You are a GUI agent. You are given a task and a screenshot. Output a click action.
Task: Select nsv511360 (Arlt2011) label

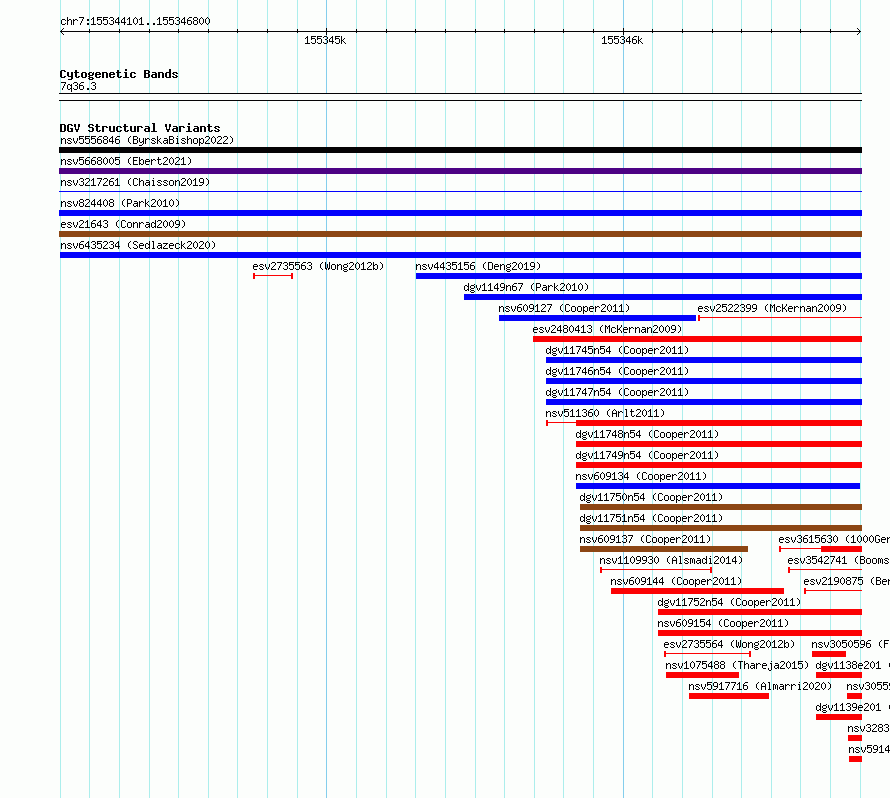[605, 413]
